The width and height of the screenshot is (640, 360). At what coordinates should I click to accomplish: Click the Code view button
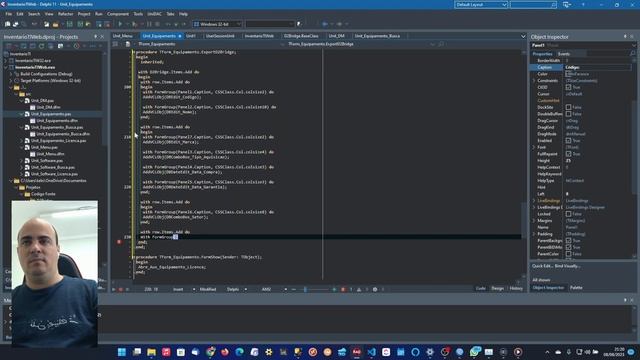click(x=480, y=289)
